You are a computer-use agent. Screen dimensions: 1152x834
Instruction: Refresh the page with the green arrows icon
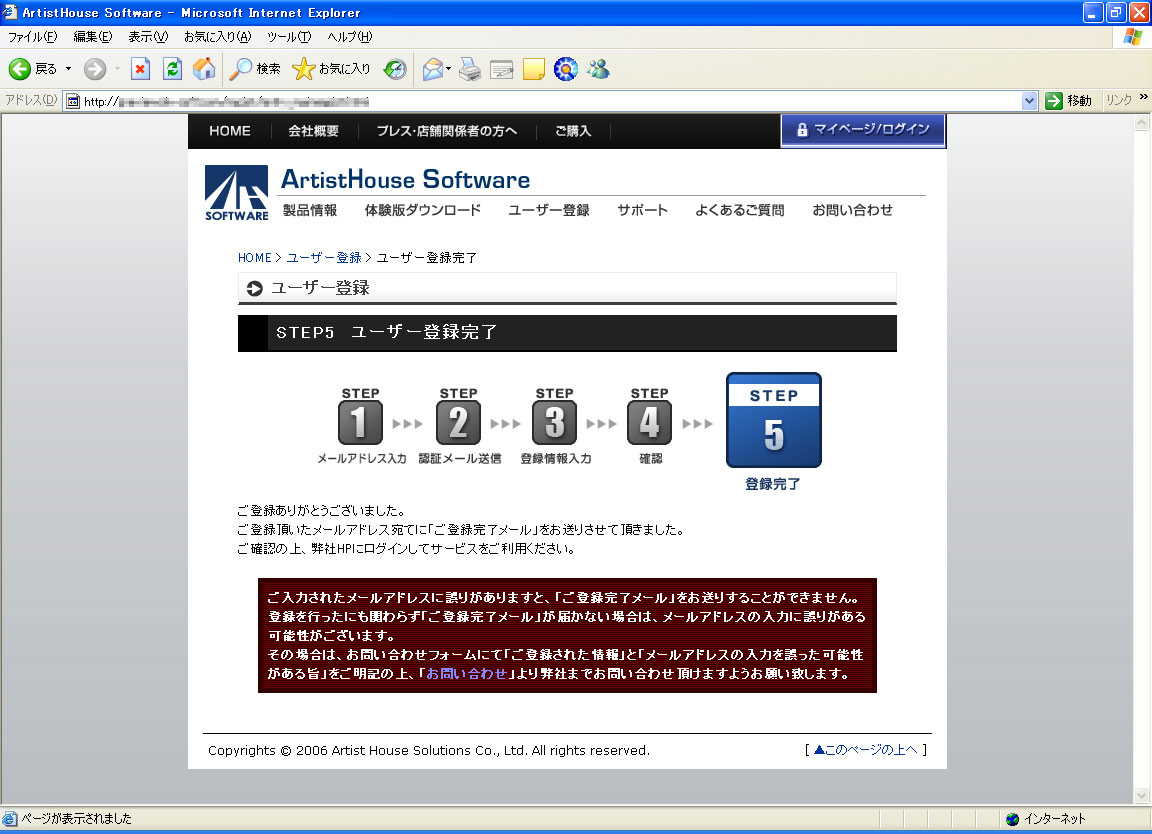(x=173, y=69)
